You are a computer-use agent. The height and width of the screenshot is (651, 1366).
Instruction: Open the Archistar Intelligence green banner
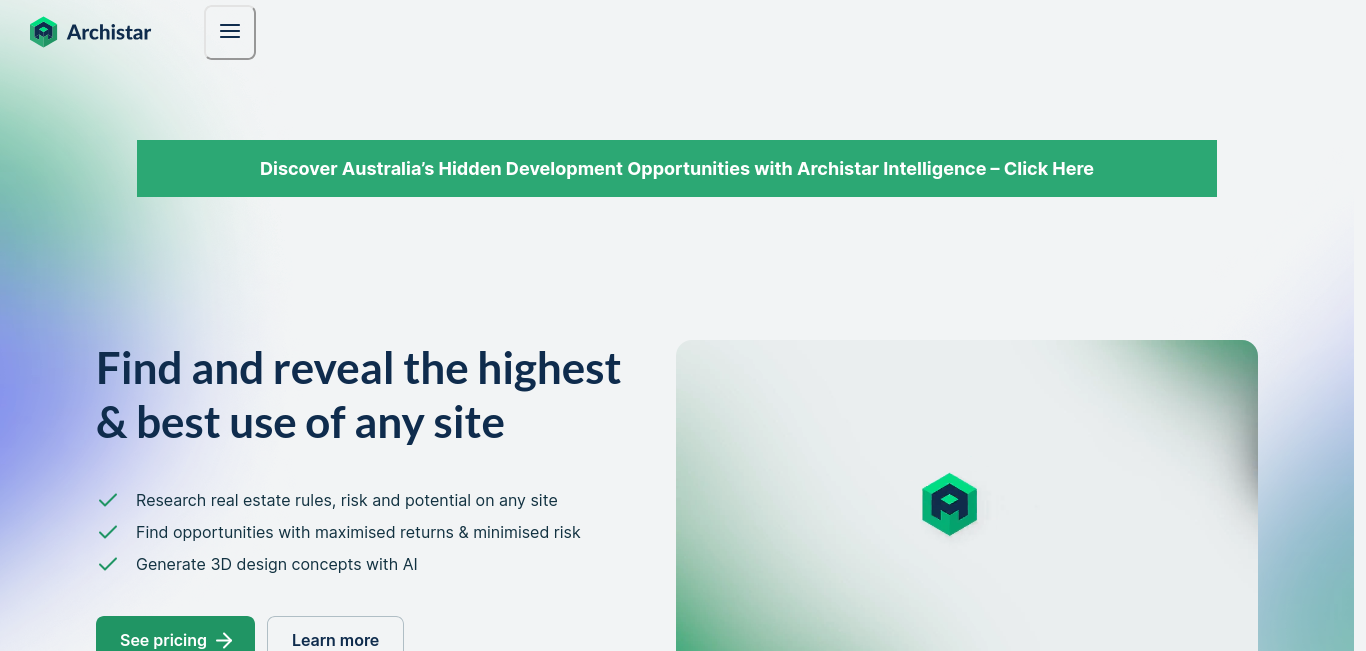(677, 168)
